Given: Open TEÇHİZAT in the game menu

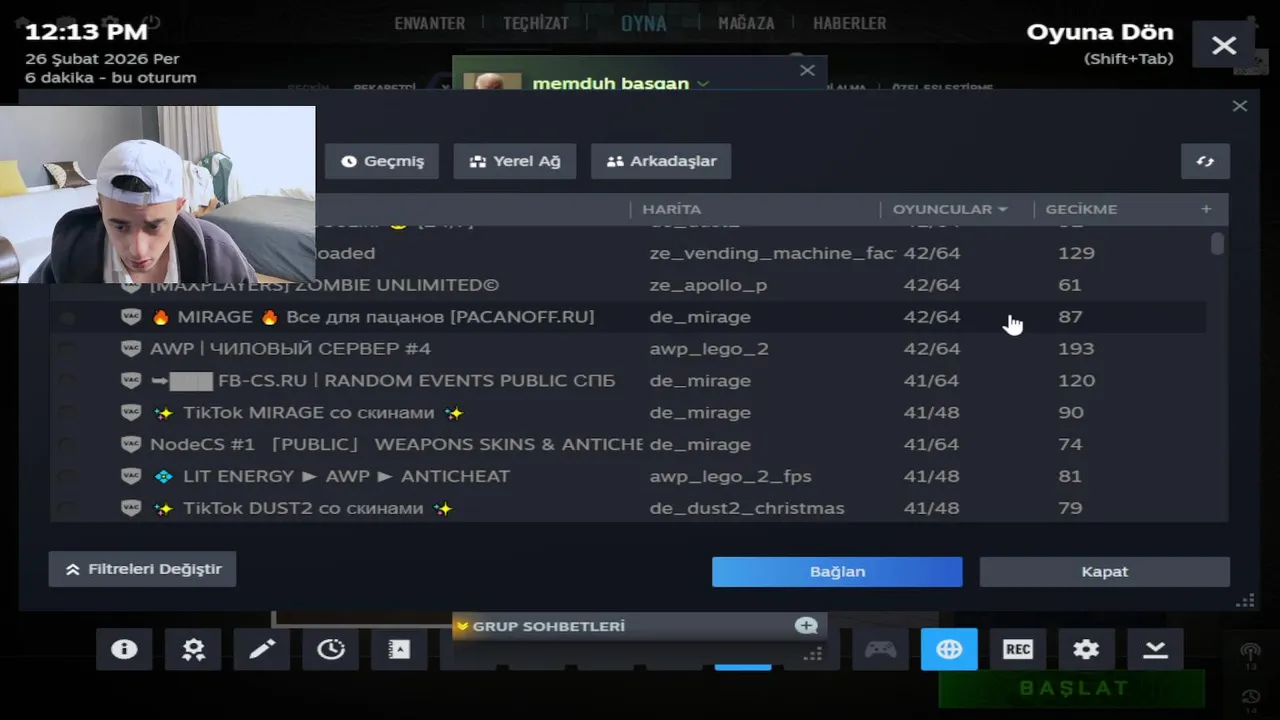Looking at the screenshot, I should (536, 23).
